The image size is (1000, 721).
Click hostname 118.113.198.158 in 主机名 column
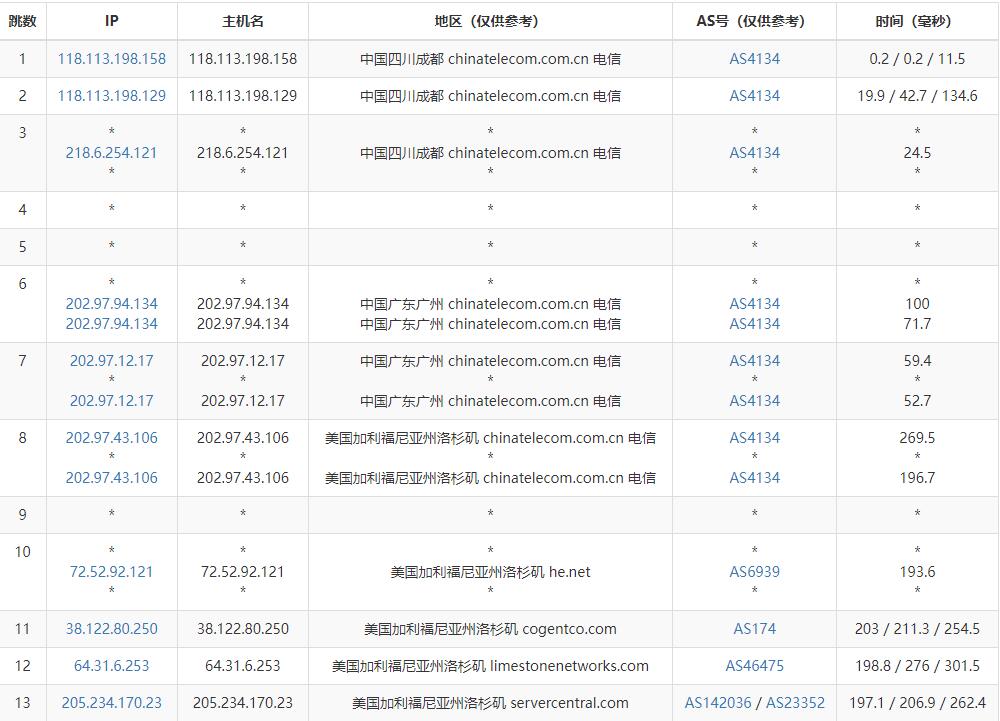pyautogui.click(x=243, y=59)
